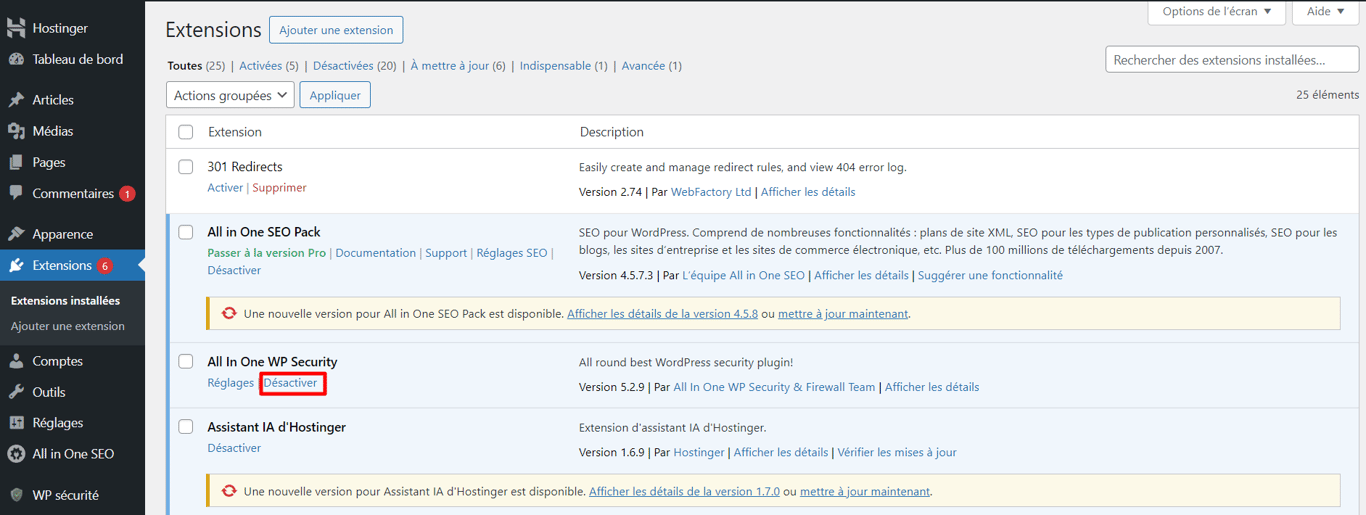The width and height of the screenshot is (1366, 515).
Task: Open the All in One SEO Documentation link
Action: coord(376,253)
